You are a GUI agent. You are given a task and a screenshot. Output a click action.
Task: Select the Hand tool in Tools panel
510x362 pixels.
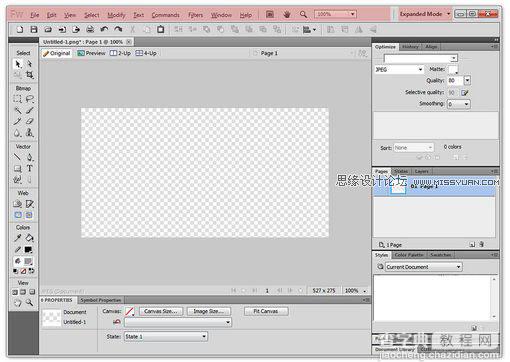point(18,303)
